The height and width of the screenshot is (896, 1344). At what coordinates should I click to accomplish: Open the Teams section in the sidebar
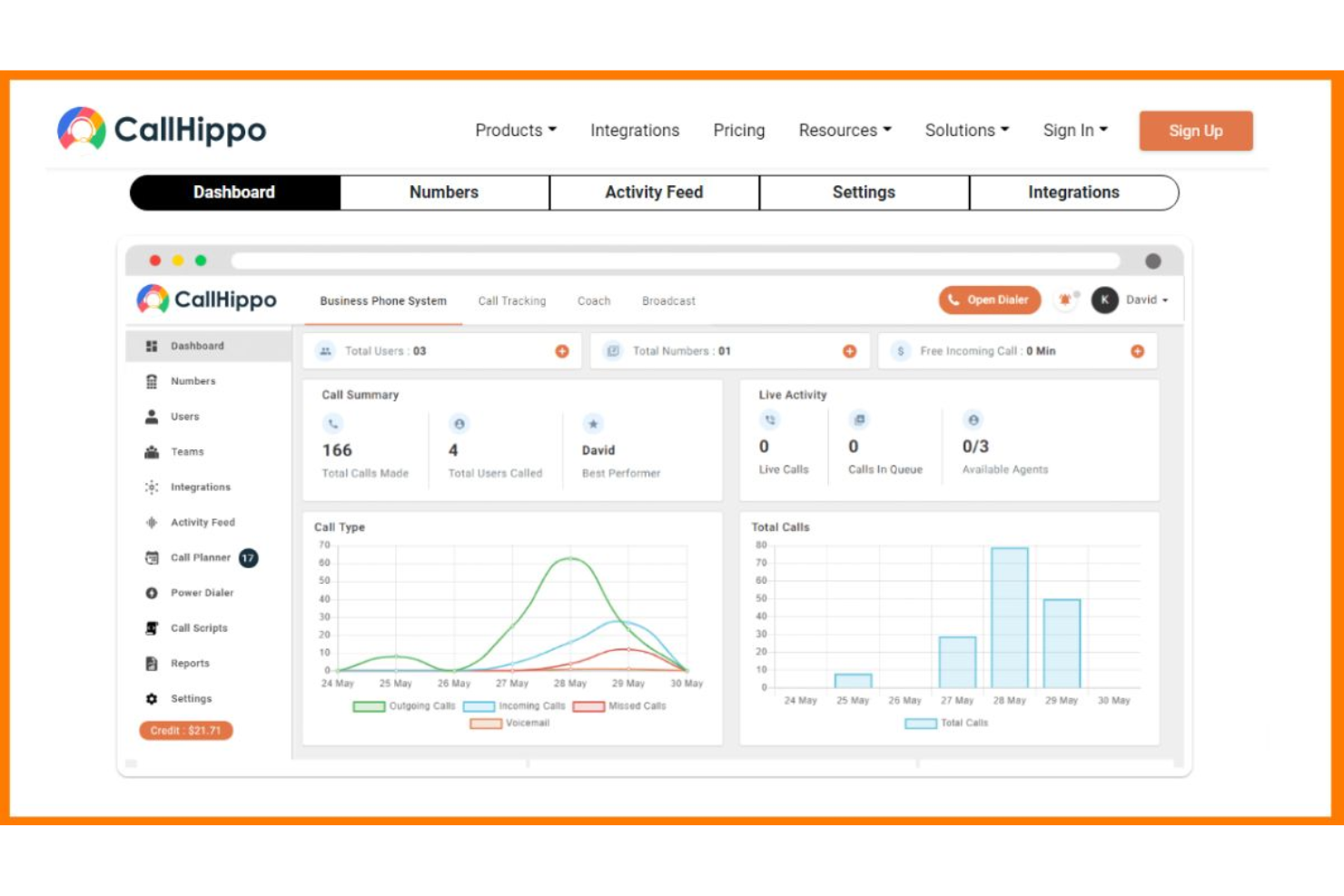(x=188, y=451)
